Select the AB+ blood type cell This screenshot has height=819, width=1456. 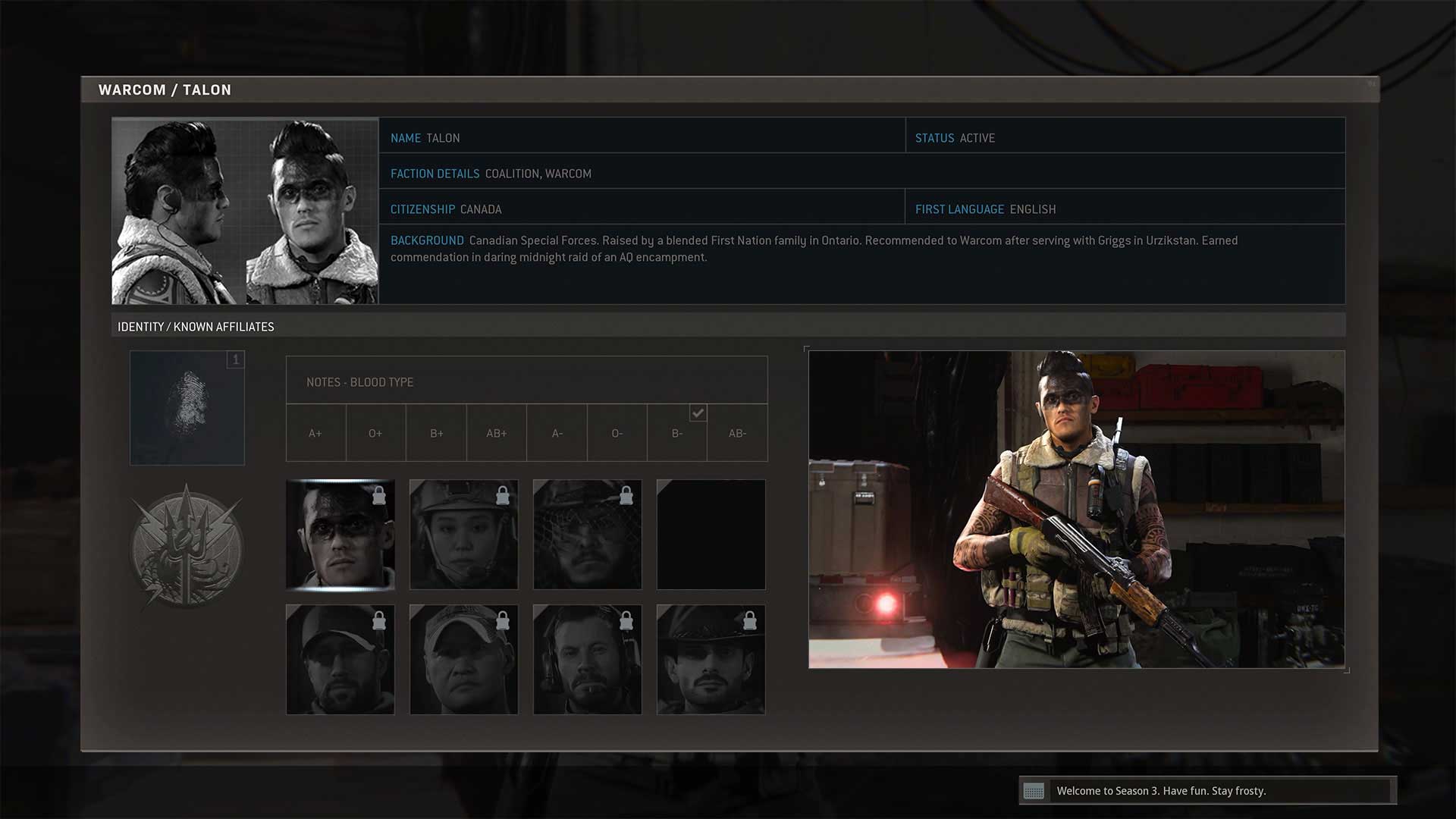[x=496, y=433]
